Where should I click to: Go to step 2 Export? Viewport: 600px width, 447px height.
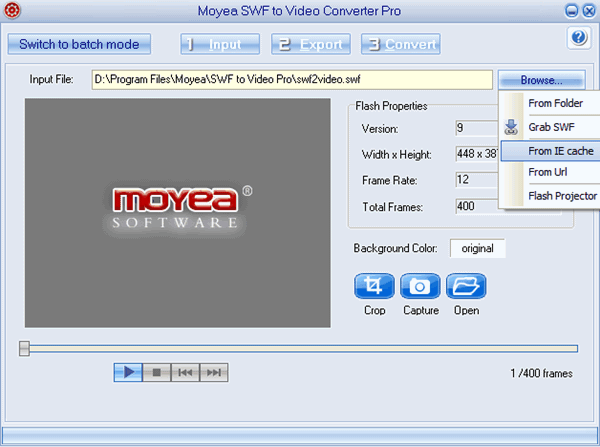311,44
